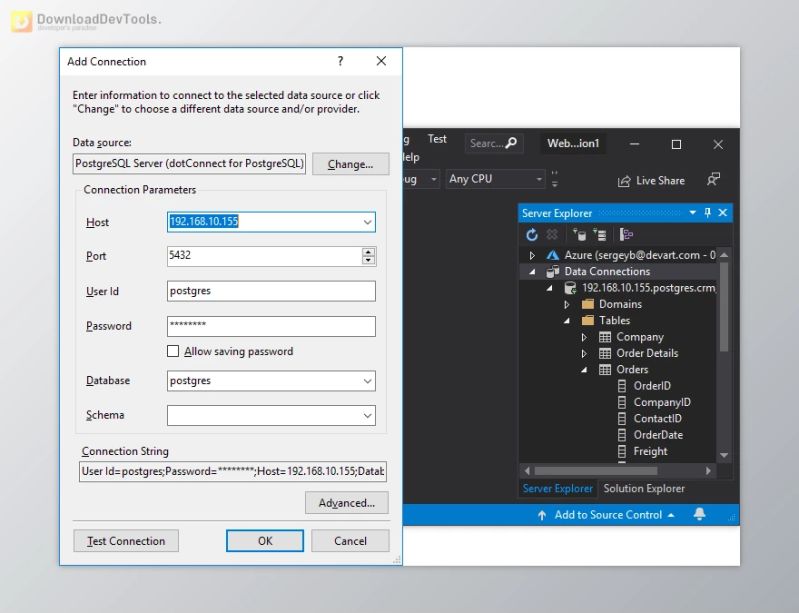Click the purple diagram icon in Server Explorer toolbar
The image size is (799, 613).
click(626, 234)
